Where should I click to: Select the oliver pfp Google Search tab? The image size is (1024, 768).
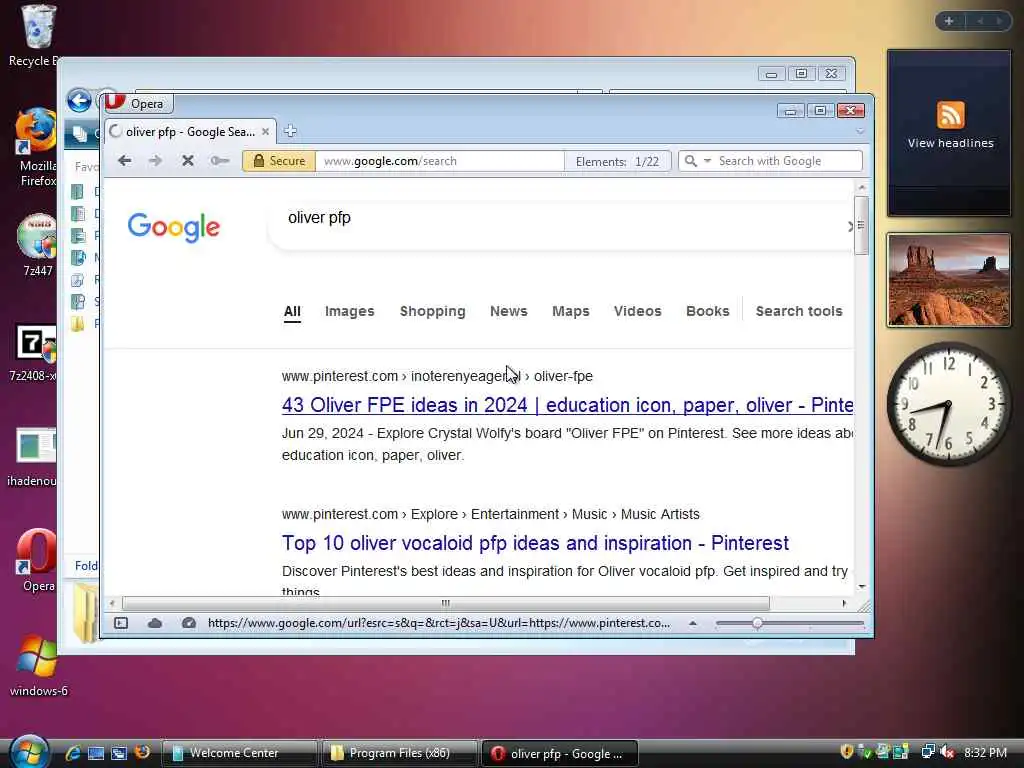pos(190,131)
